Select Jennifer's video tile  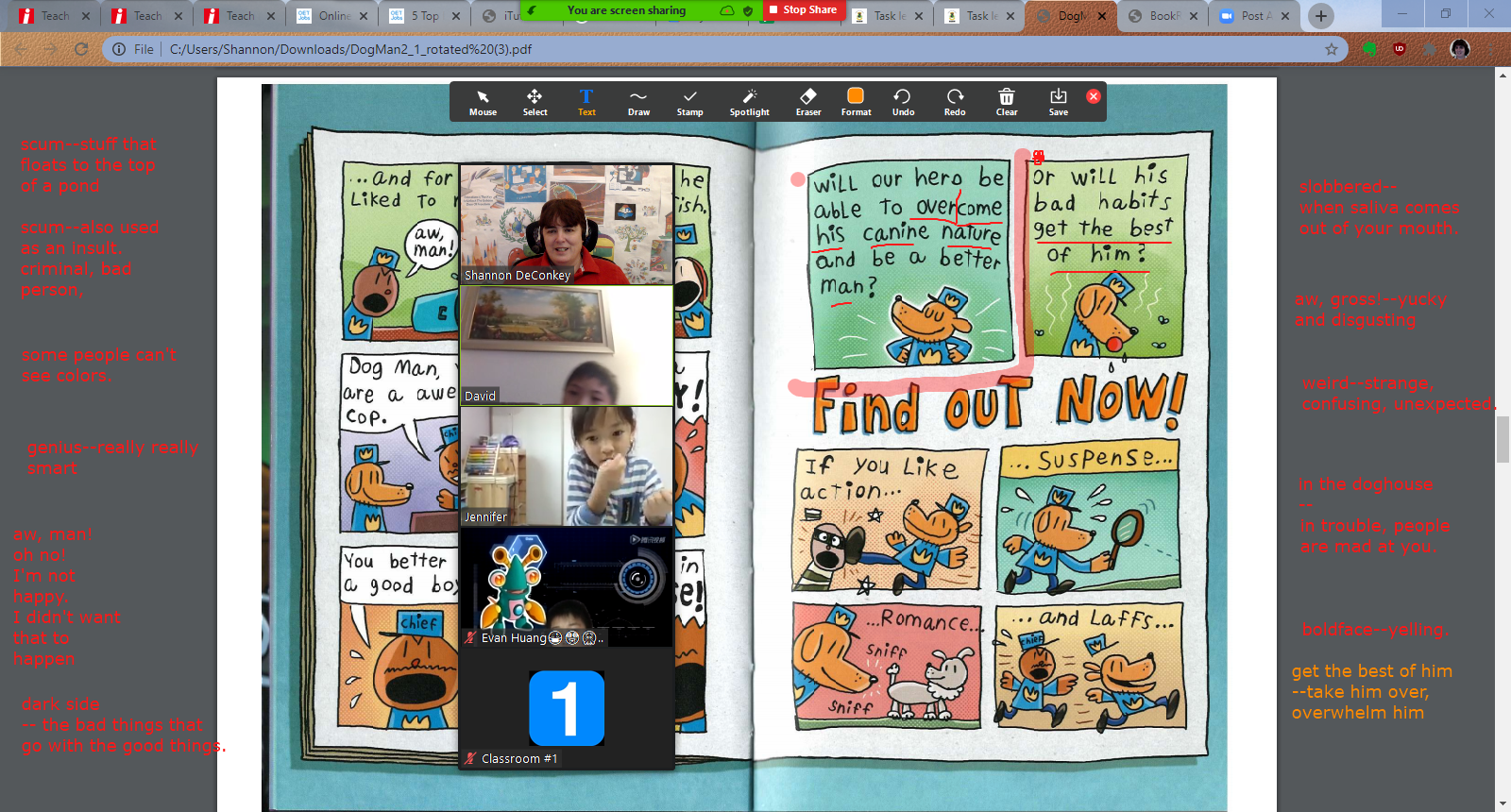pos(567,466)
